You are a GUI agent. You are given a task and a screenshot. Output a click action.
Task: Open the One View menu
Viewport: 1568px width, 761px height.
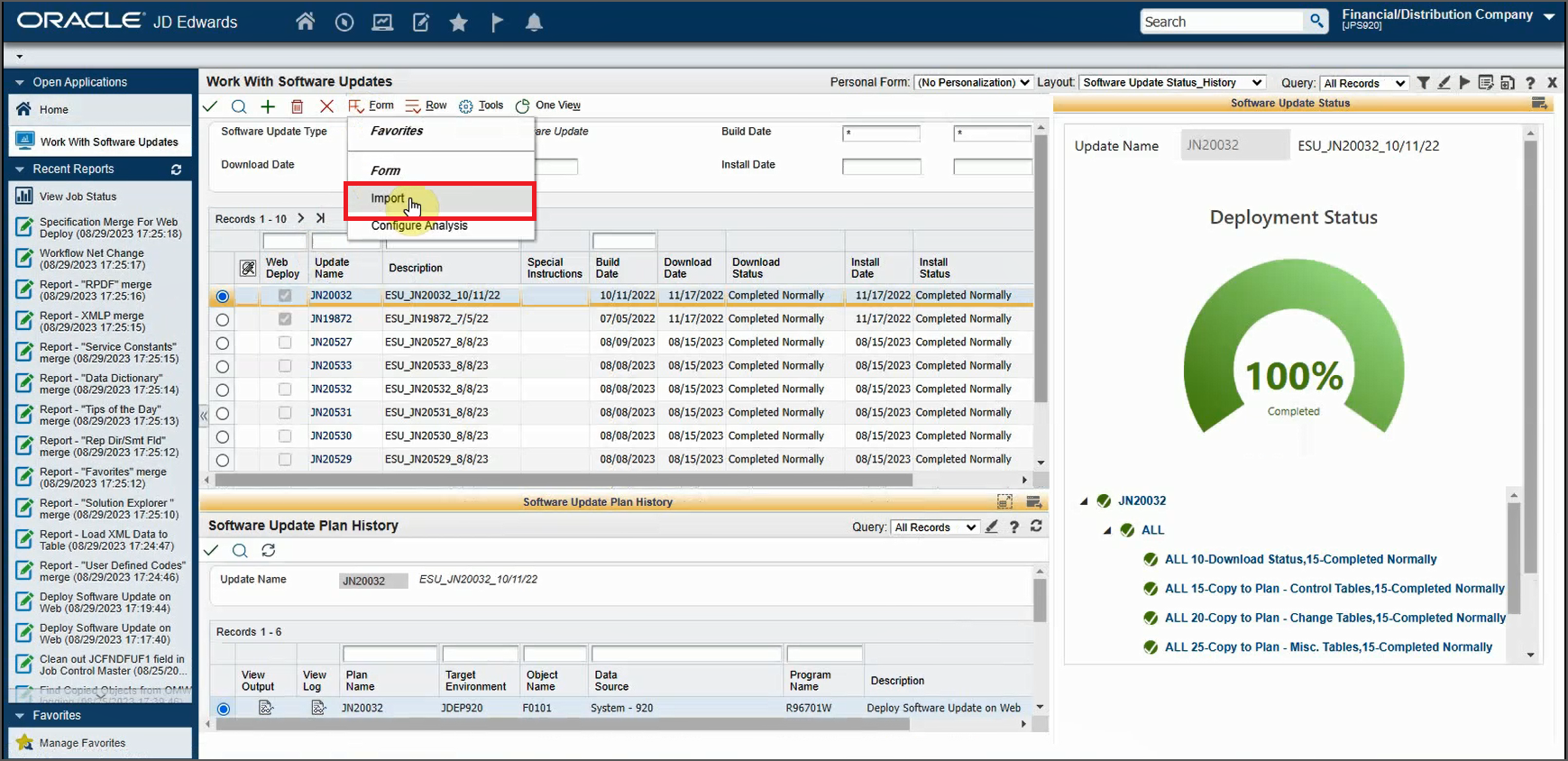[x=548, y=105]
